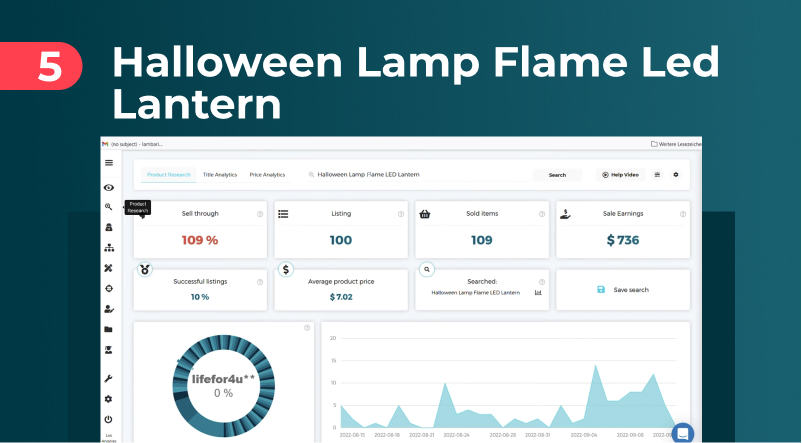802x443 pixels.
Task: Click the basket icon on Sold items card
Action: 425,214
